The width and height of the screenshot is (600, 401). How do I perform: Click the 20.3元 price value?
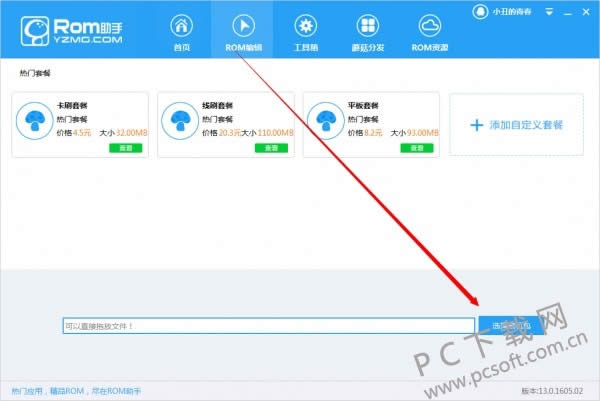[230, 133]
